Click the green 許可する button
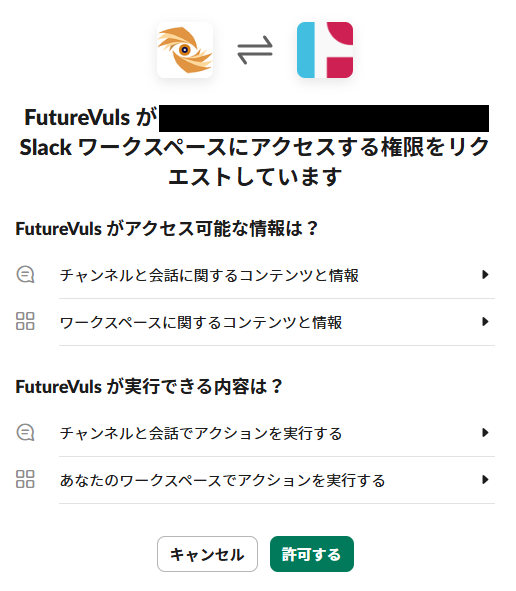Viewport: 516px width, 591px height. tap(312, 554)
